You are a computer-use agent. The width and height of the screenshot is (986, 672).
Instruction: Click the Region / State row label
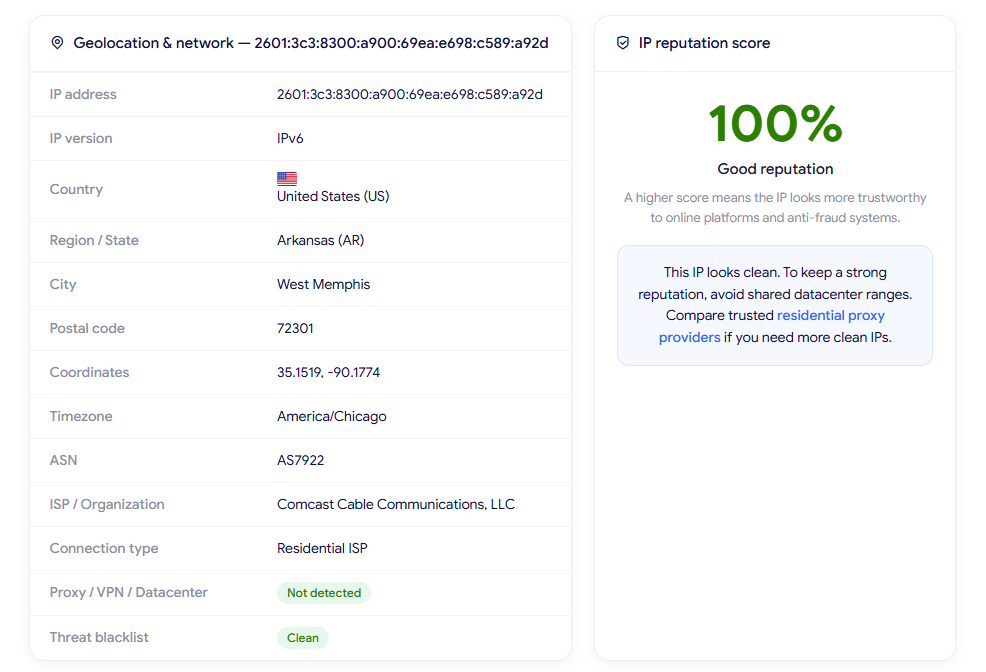pyautogui.click(x=94, y=240)
